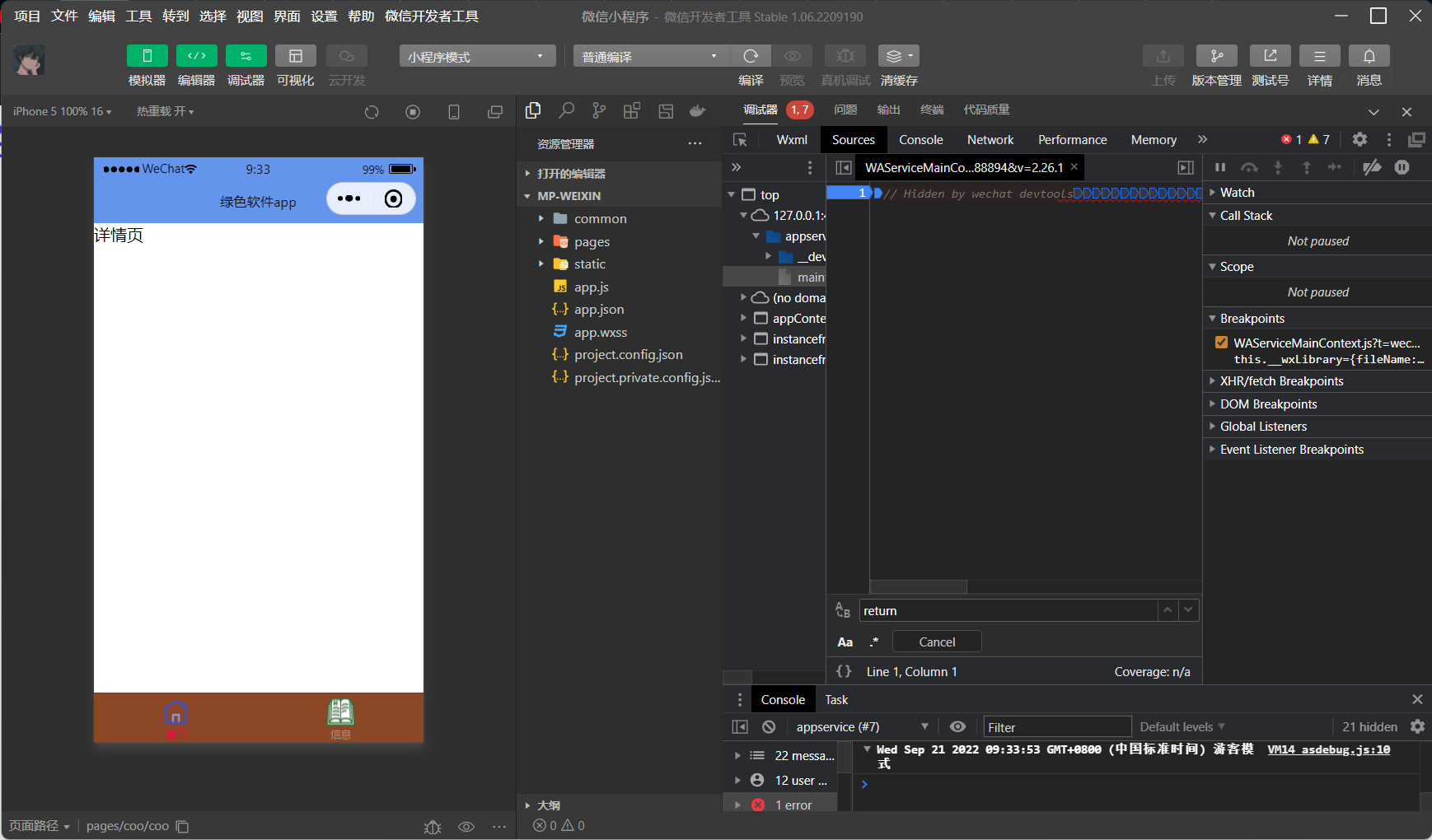
Task: Click the real-device debug bug icon
Action: pyautogui.click(x=845, y=56)
